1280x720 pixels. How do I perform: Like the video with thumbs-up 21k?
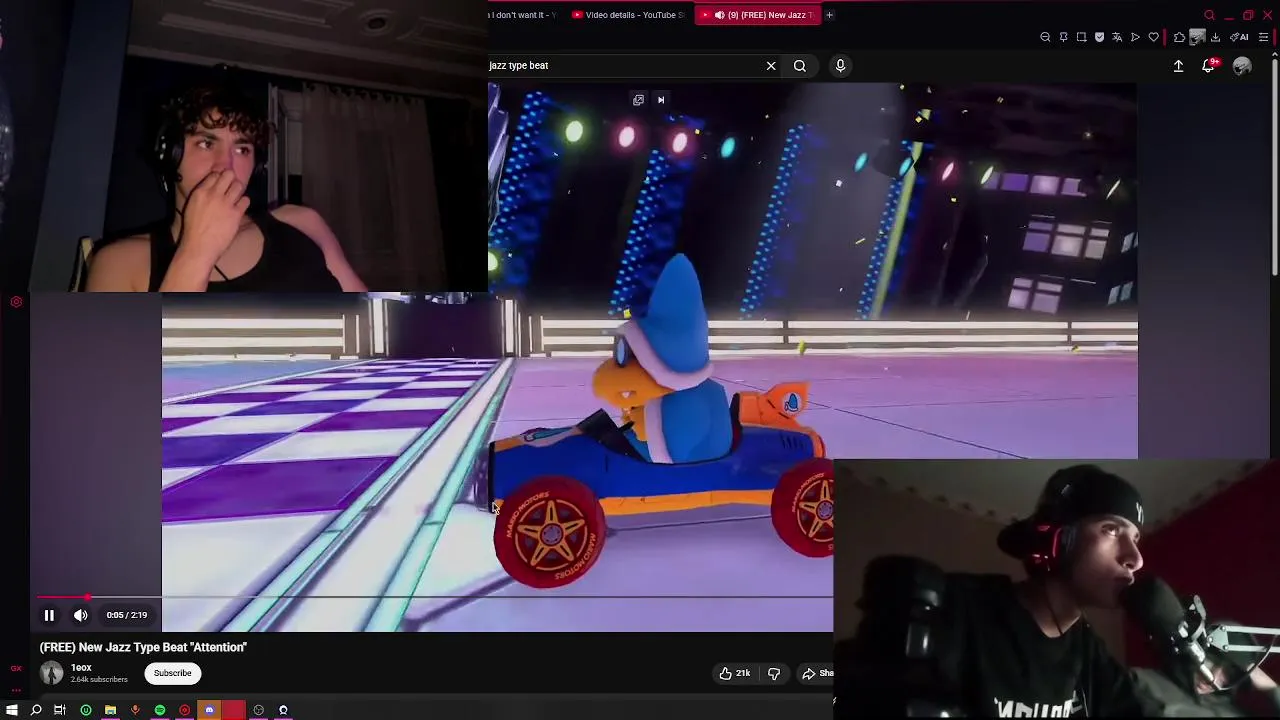click(734, 674)
